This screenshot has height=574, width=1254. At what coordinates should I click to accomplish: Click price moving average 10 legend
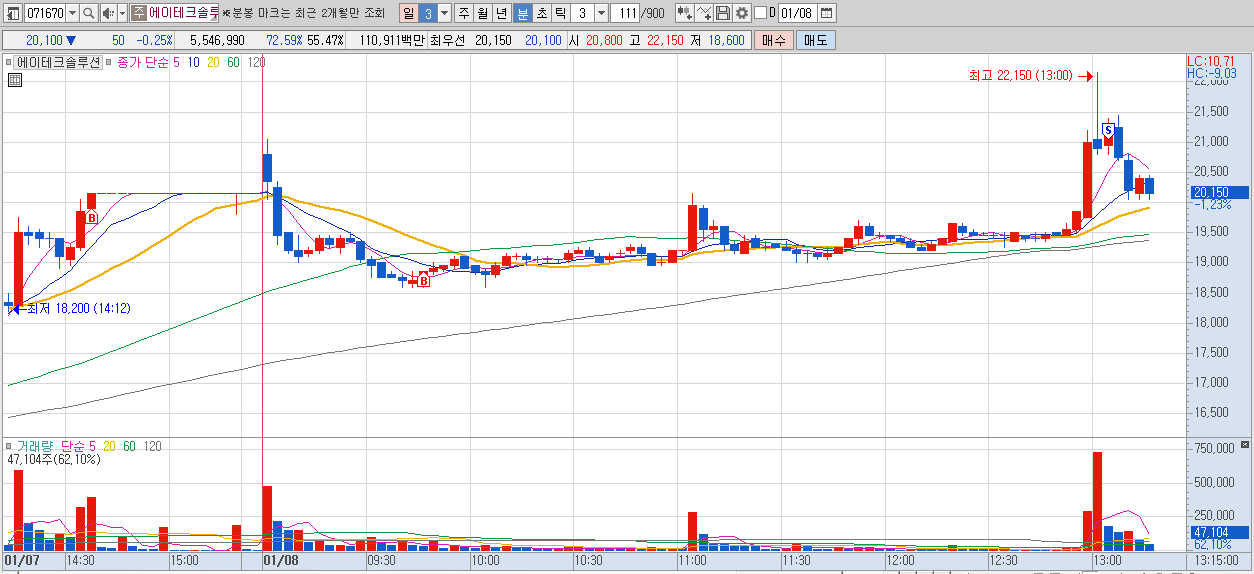tap(193, 62)
